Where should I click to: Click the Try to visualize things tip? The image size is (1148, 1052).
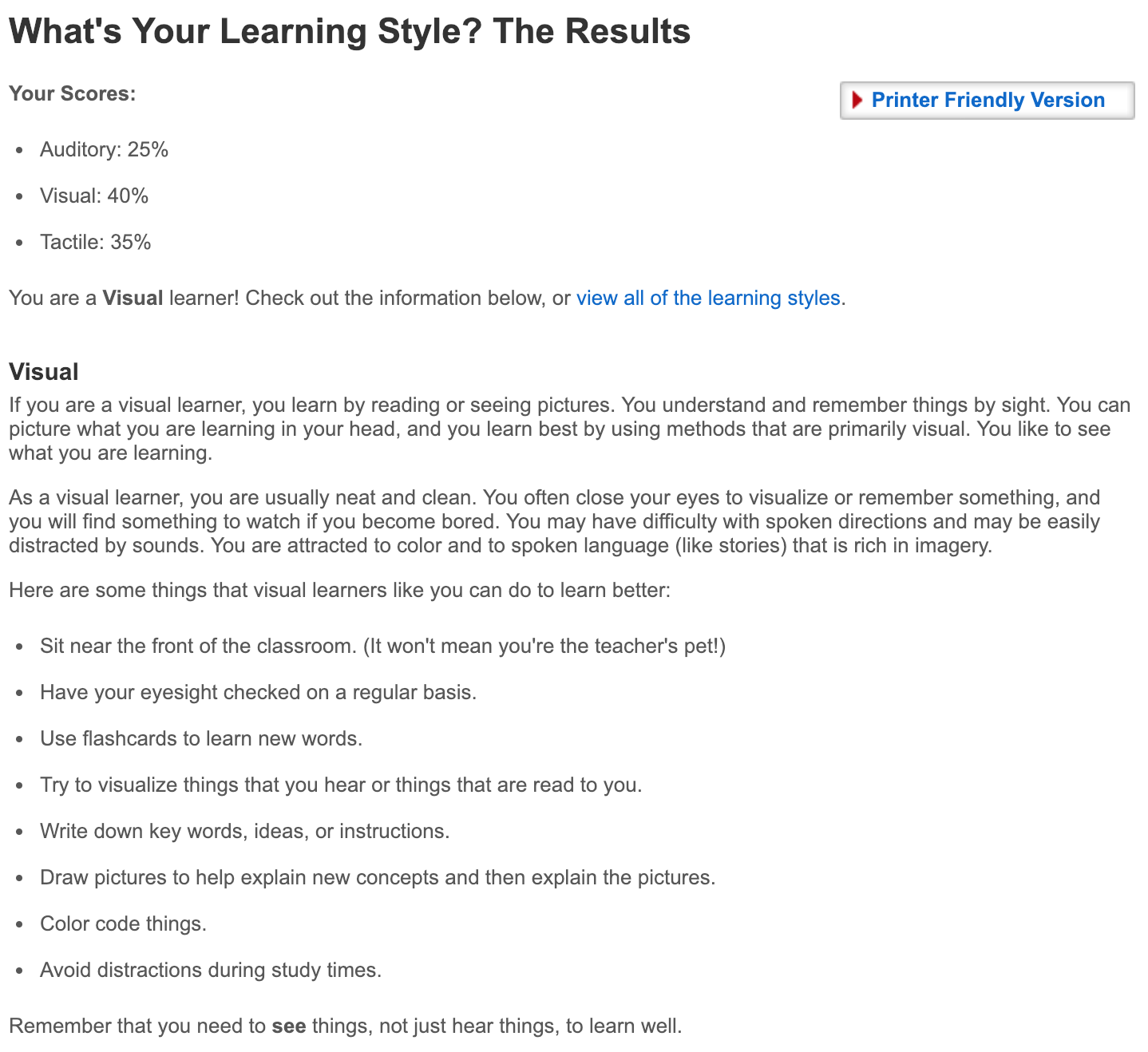tap(341, 785)
